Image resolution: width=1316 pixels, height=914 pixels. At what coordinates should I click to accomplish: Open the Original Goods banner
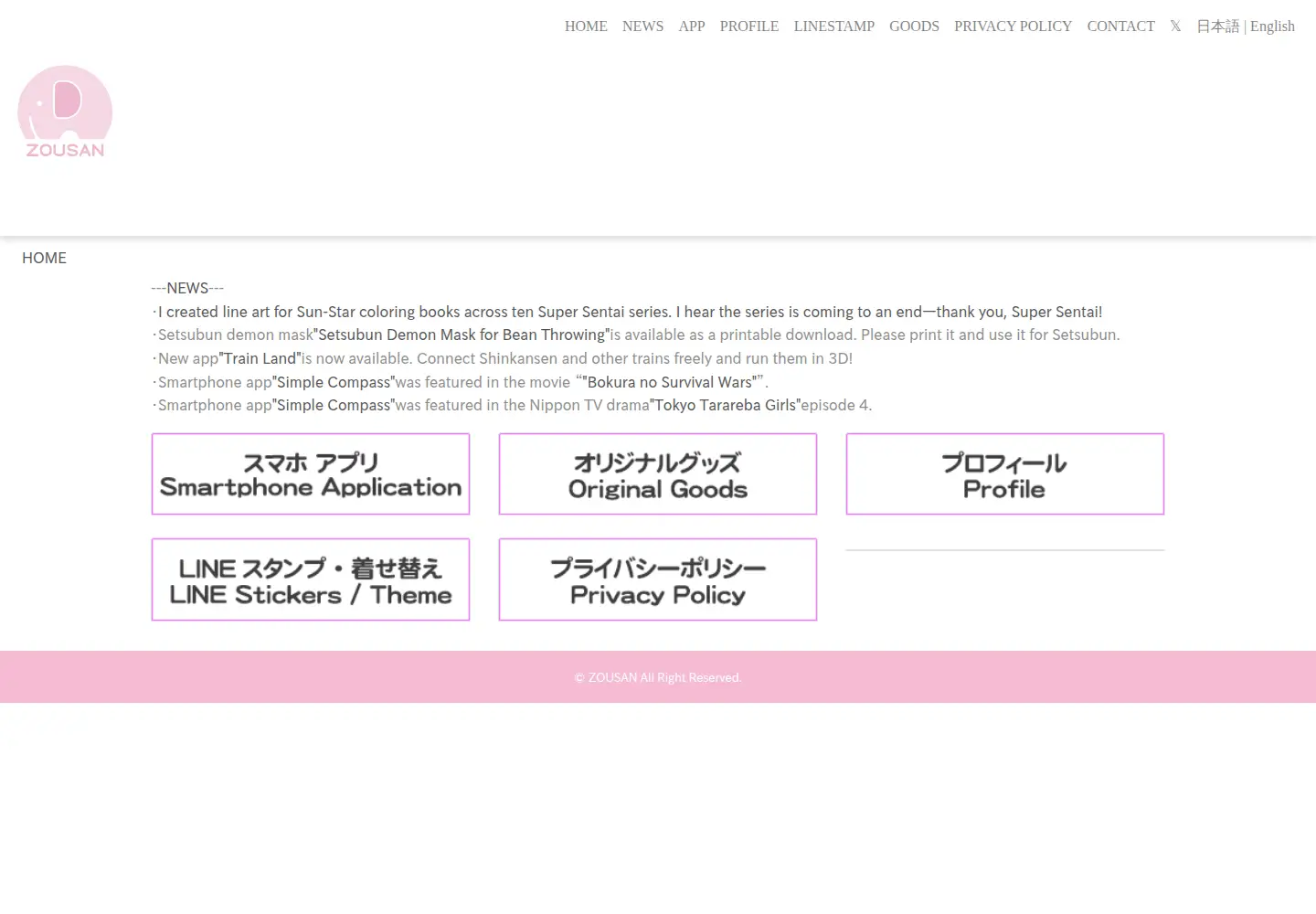point(658,474)
